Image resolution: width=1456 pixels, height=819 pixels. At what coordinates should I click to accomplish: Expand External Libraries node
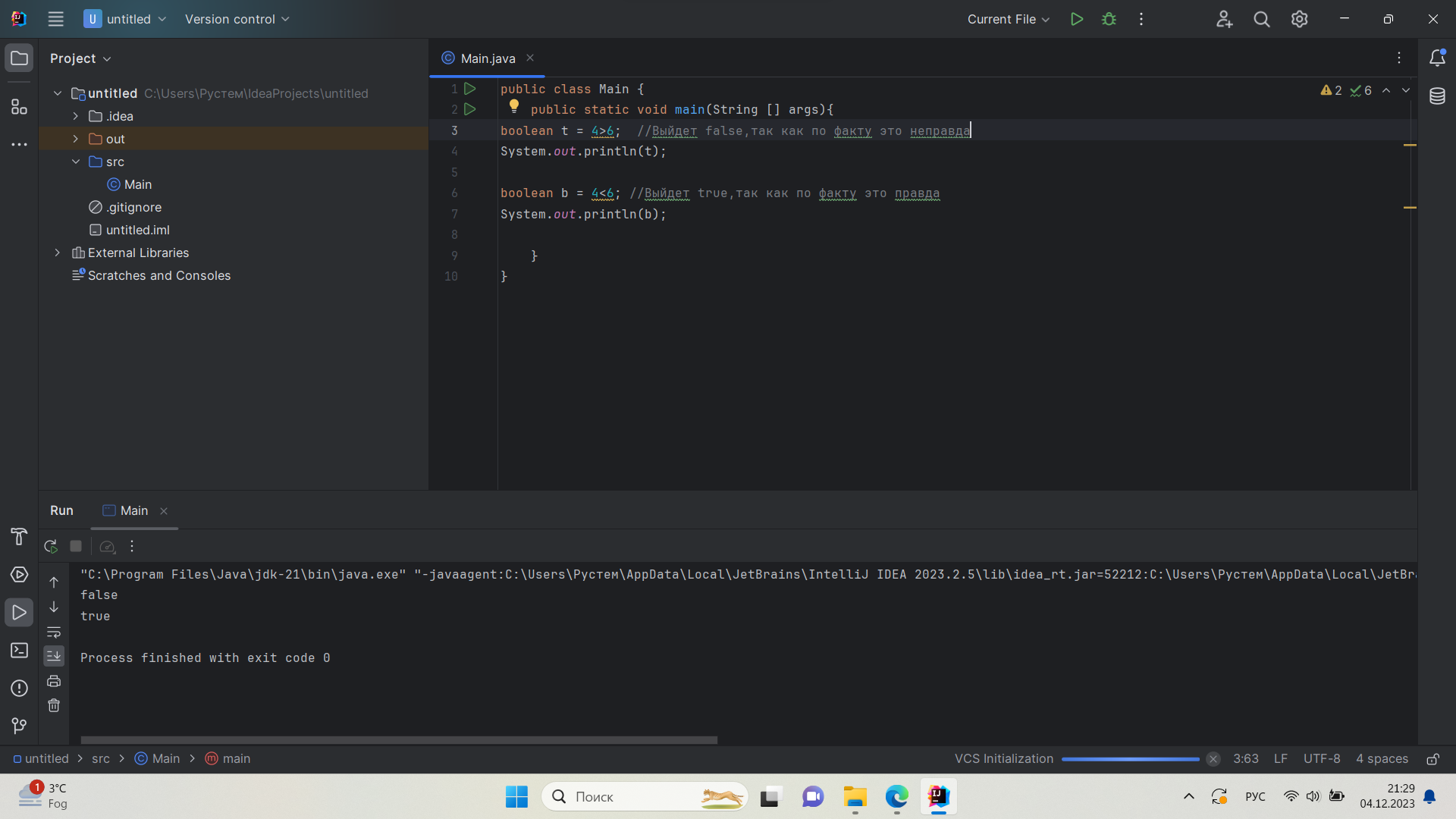[58, 253]
